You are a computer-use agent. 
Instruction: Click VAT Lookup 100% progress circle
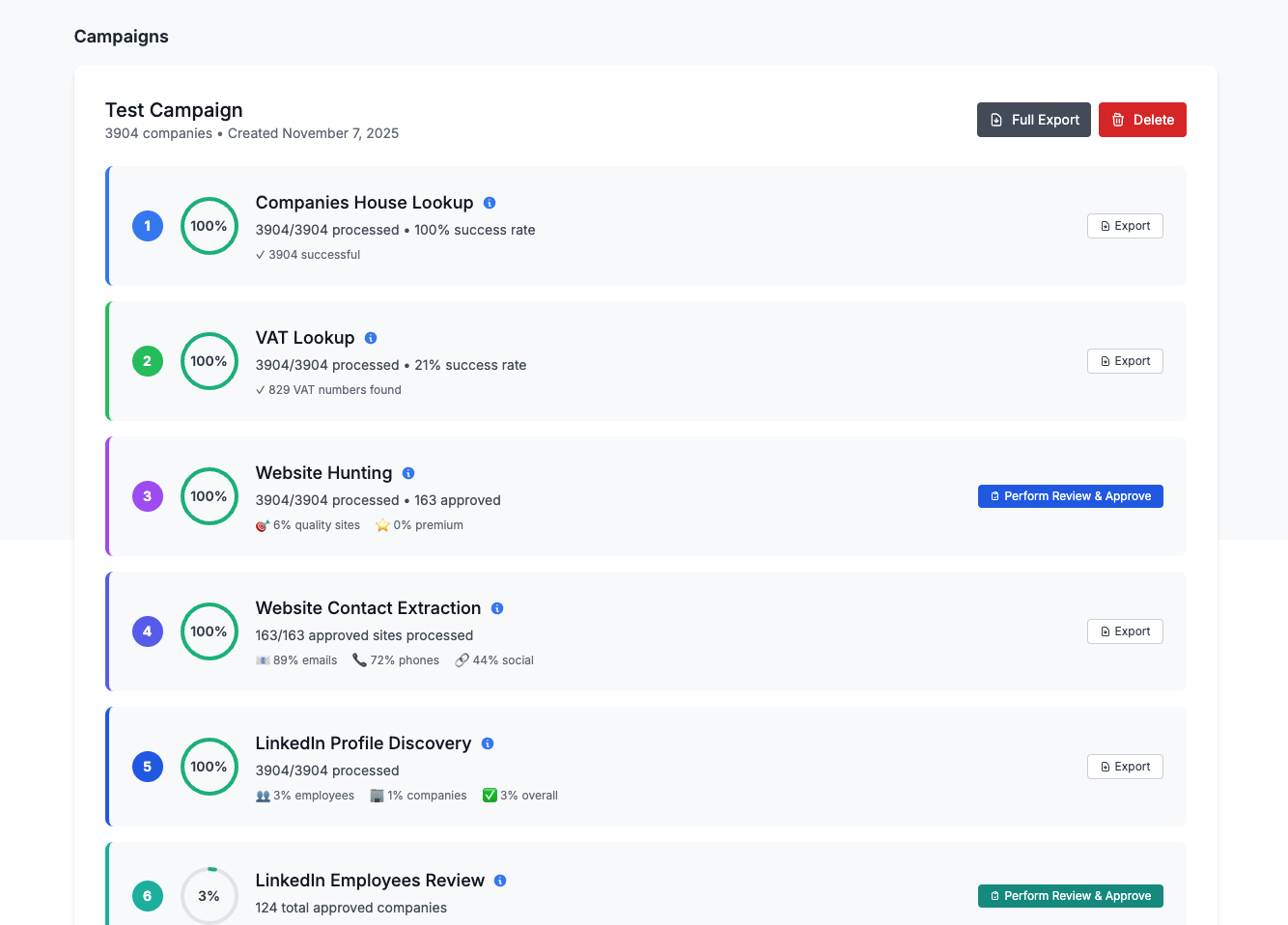point(210,361)
